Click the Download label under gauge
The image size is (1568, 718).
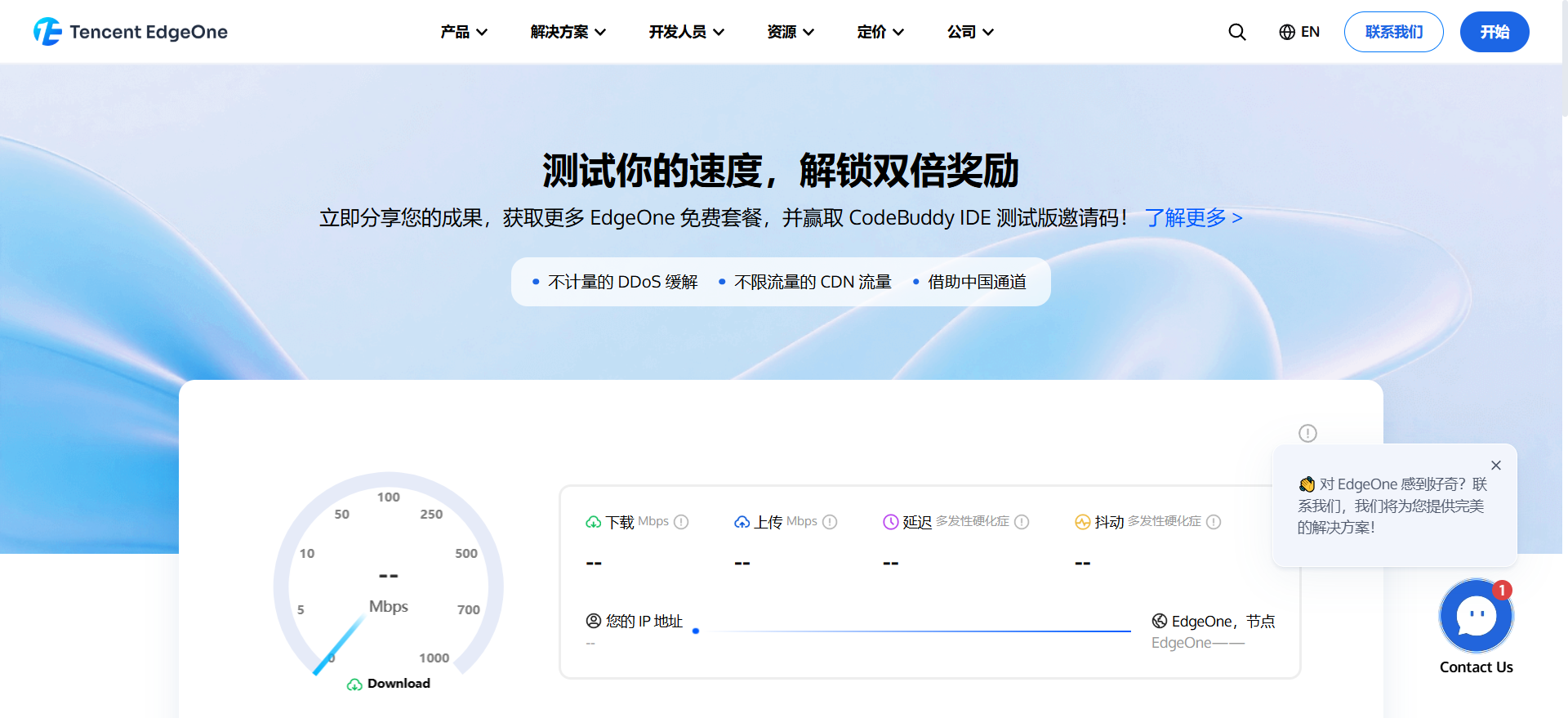(x=399, y=684)
